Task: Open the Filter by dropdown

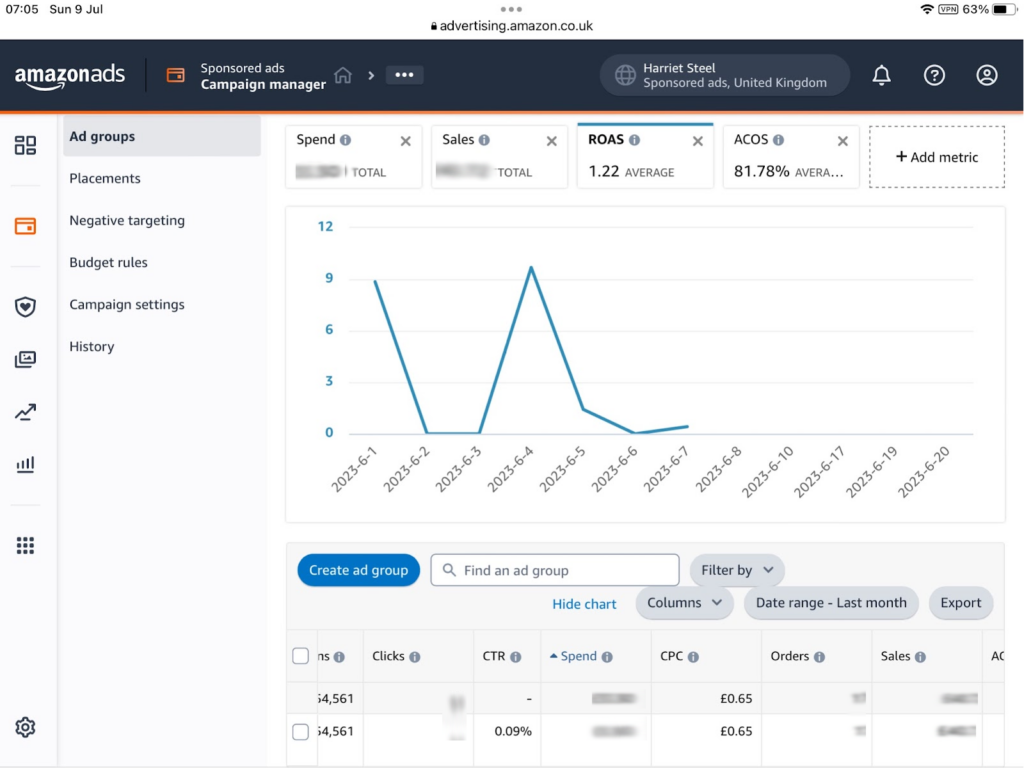Action: (x=737, y=570)
